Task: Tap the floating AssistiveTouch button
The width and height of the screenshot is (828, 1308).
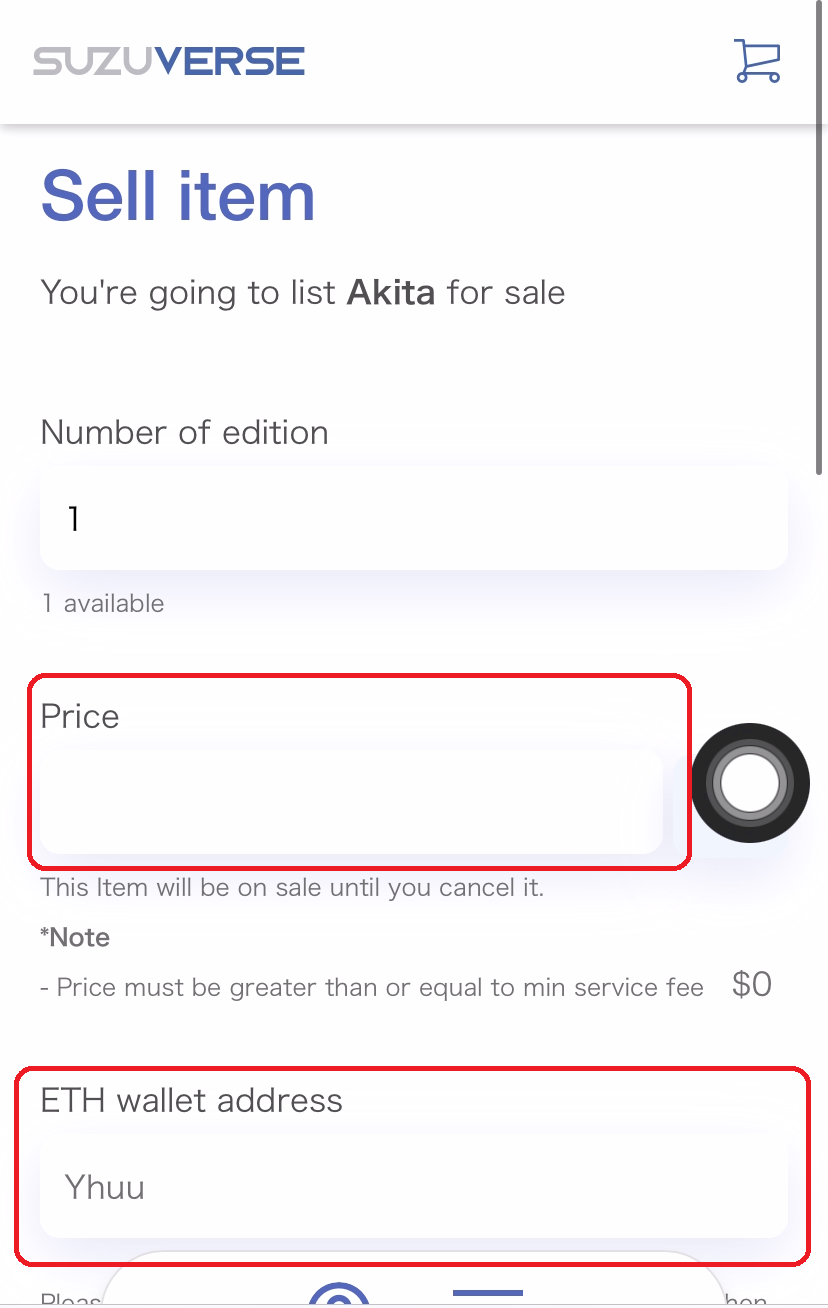Action: tap(750, 782)
